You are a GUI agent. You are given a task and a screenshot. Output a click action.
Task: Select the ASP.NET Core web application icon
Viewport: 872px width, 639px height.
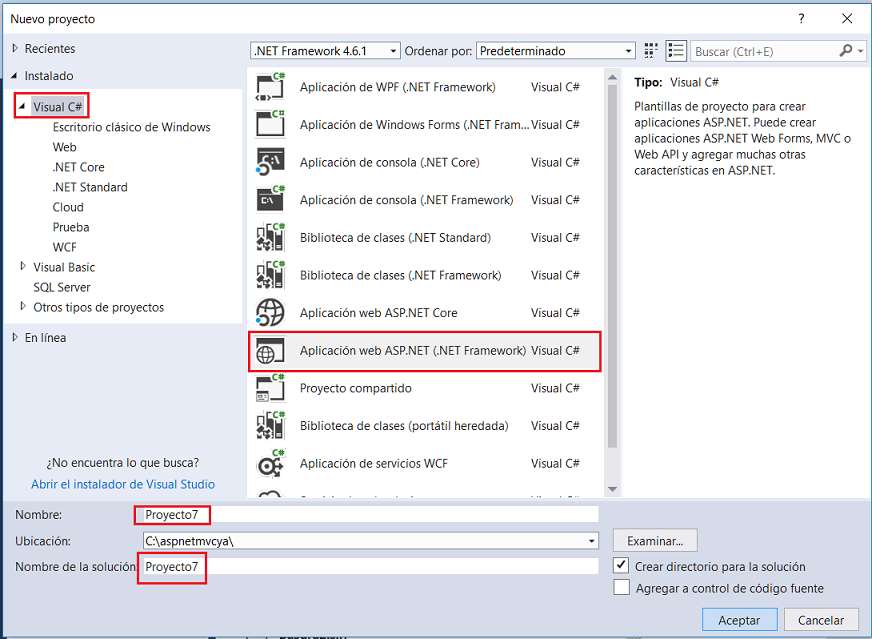coord(270,313)
